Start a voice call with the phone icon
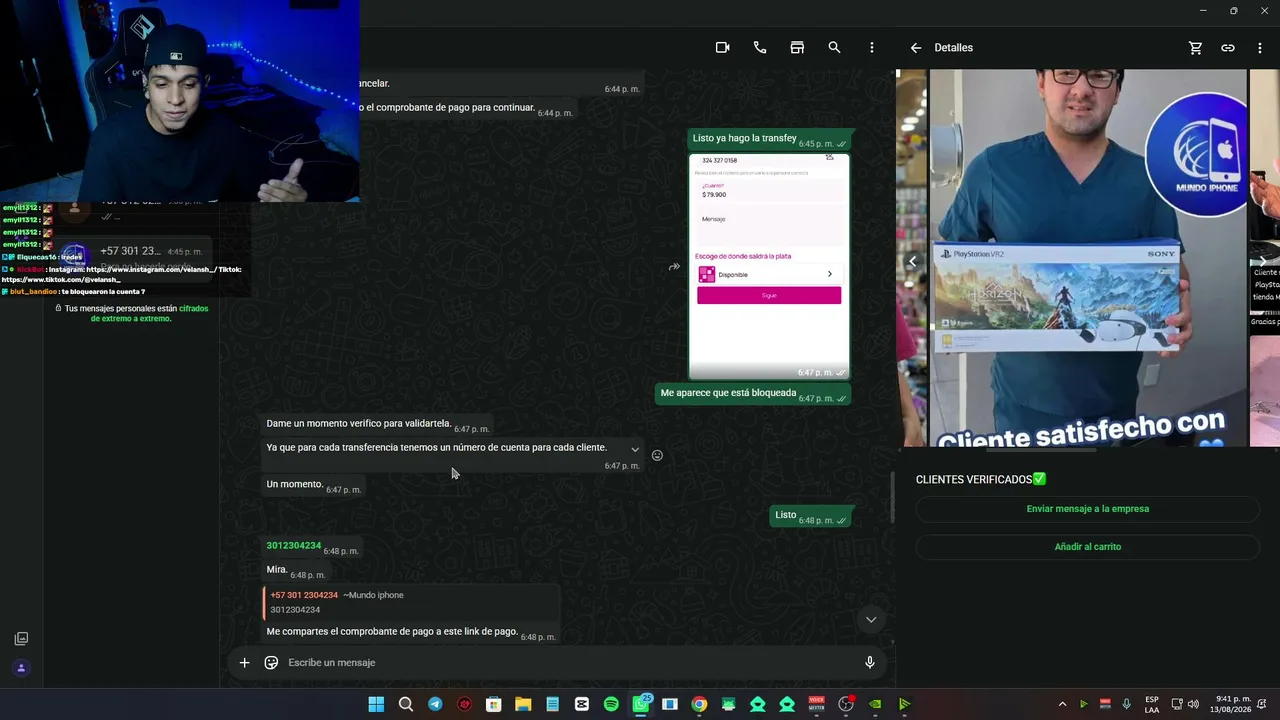The height and width of the screenshot is (720, 1280). pyautogui.click(x=760, y=48)
